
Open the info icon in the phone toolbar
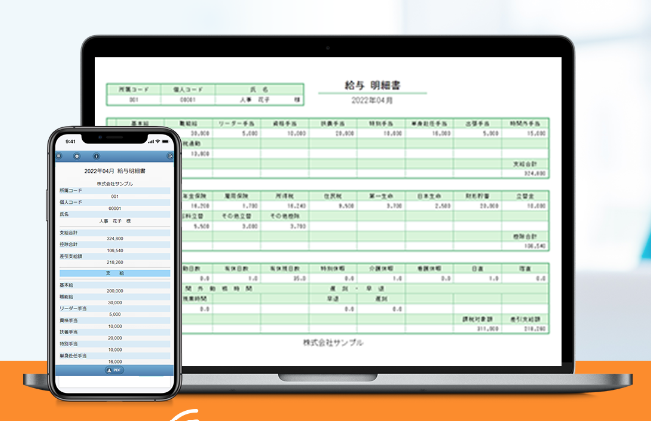tap(96, 157)
